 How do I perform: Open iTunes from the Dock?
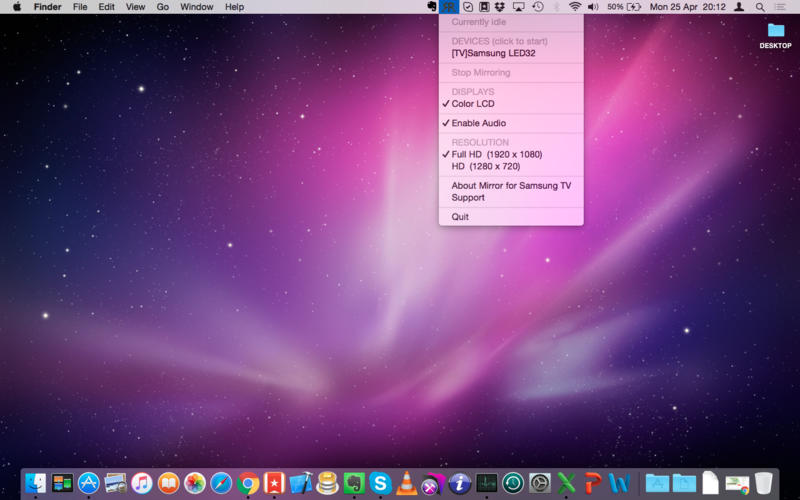pos(142,483)
